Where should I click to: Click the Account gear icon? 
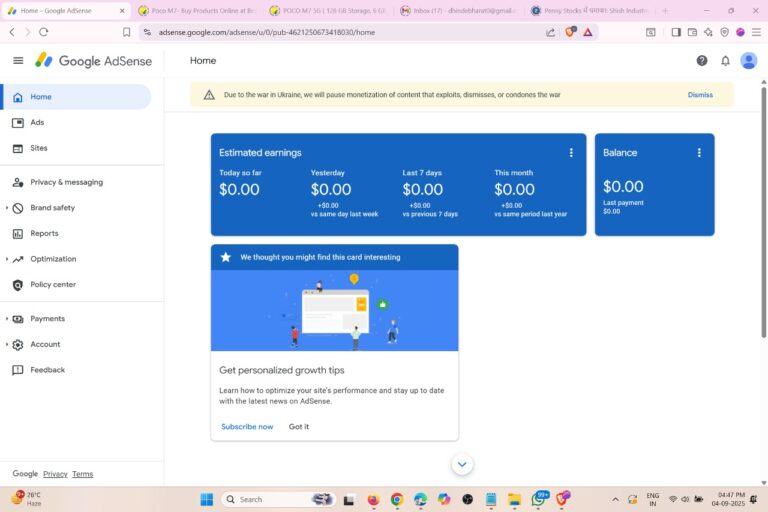18,345
